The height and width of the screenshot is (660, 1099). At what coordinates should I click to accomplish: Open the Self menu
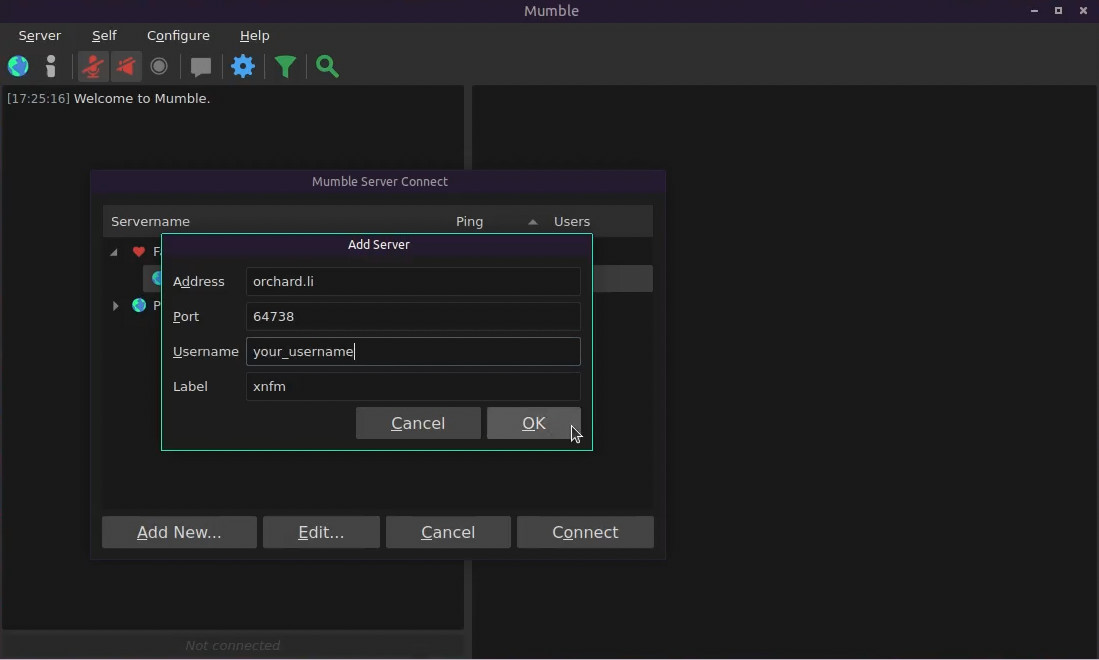tap(104, 36)
